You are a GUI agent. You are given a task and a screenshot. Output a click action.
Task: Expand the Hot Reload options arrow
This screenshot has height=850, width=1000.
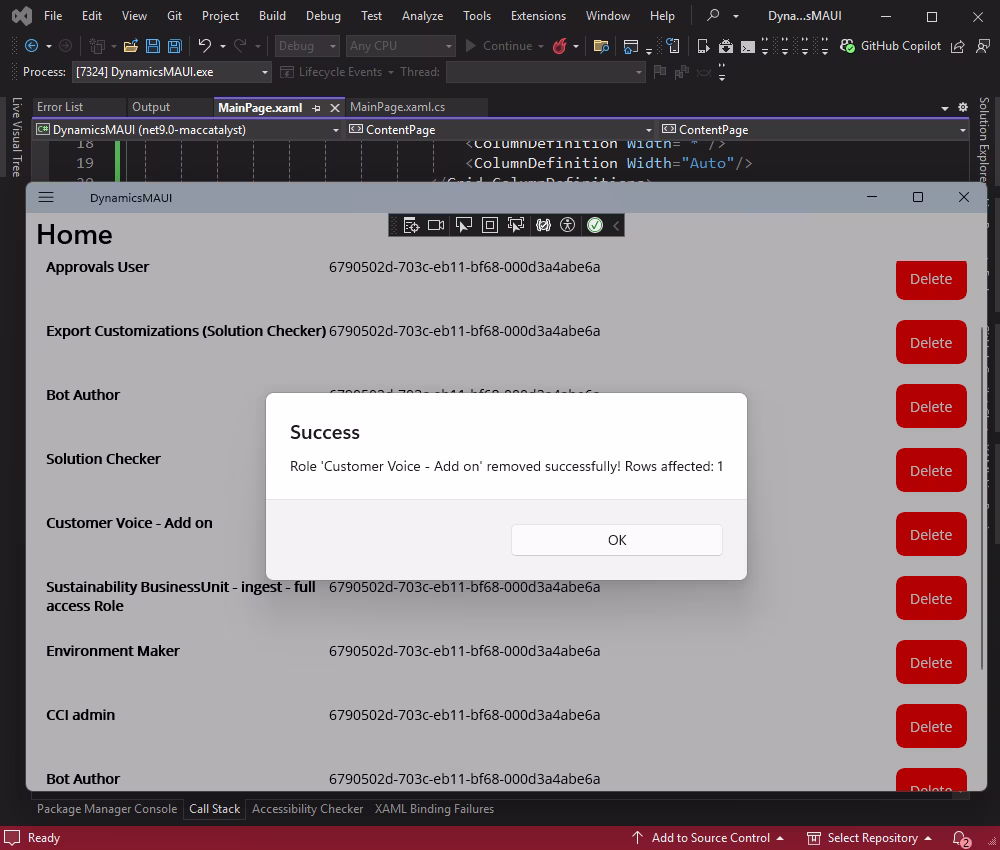576,47
